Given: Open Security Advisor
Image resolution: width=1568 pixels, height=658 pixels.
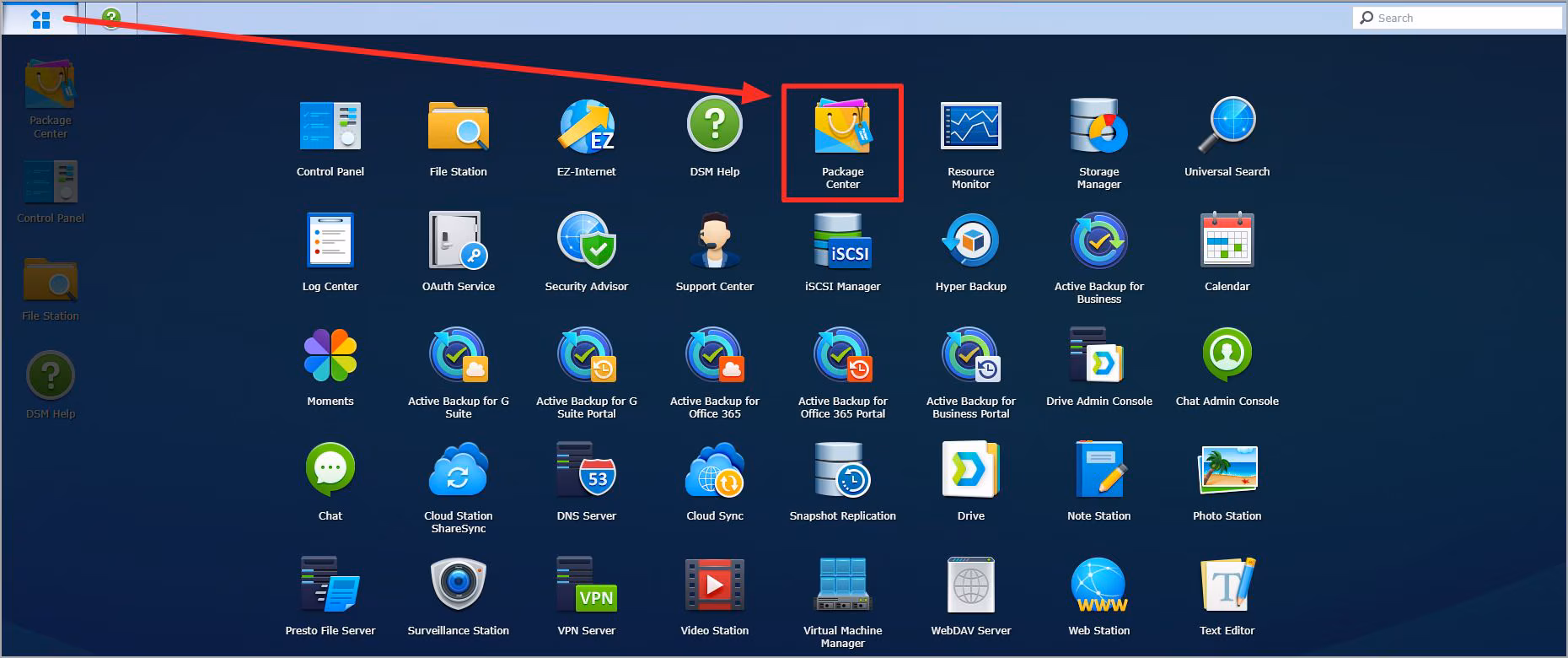Looking at the screenshot, I should tap(587, 252).
